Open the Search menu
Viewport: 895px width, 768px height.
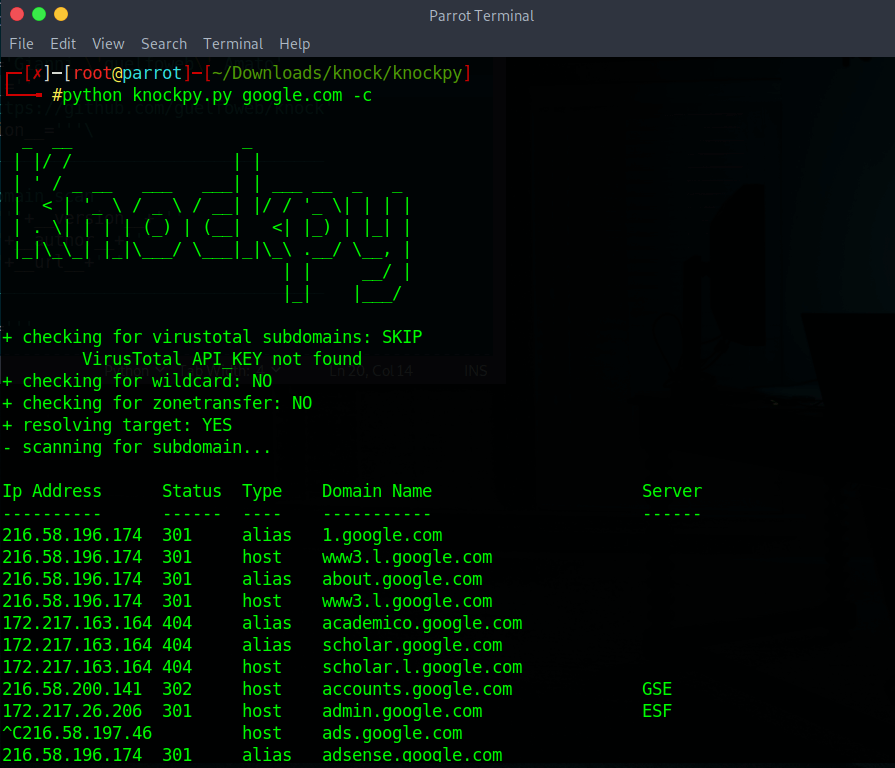[x=164, y=44]
